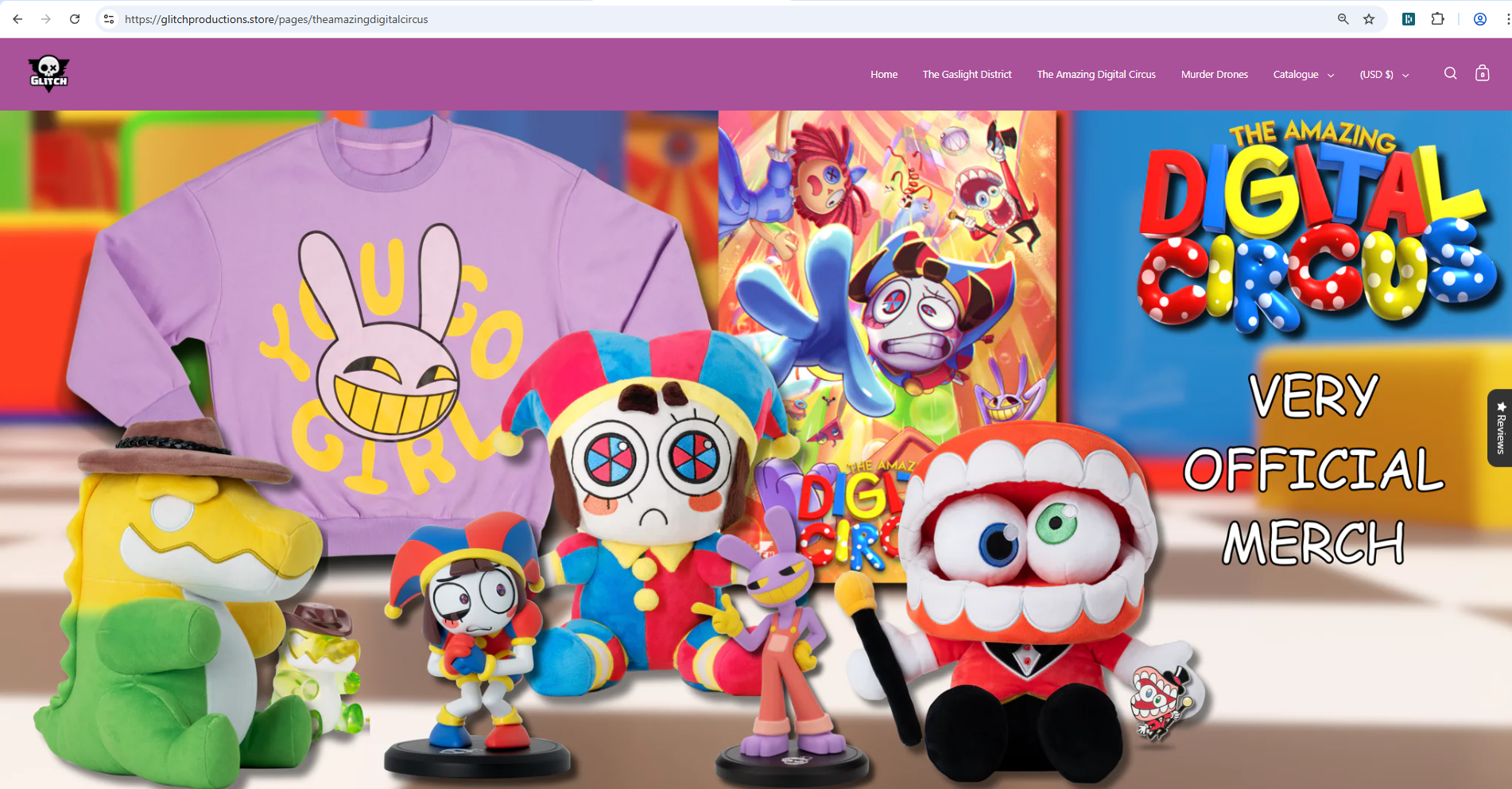The height and width of the screenshot is (789, 1512).
Task: Click the browser forward arrow
Action: click(46, 19)
